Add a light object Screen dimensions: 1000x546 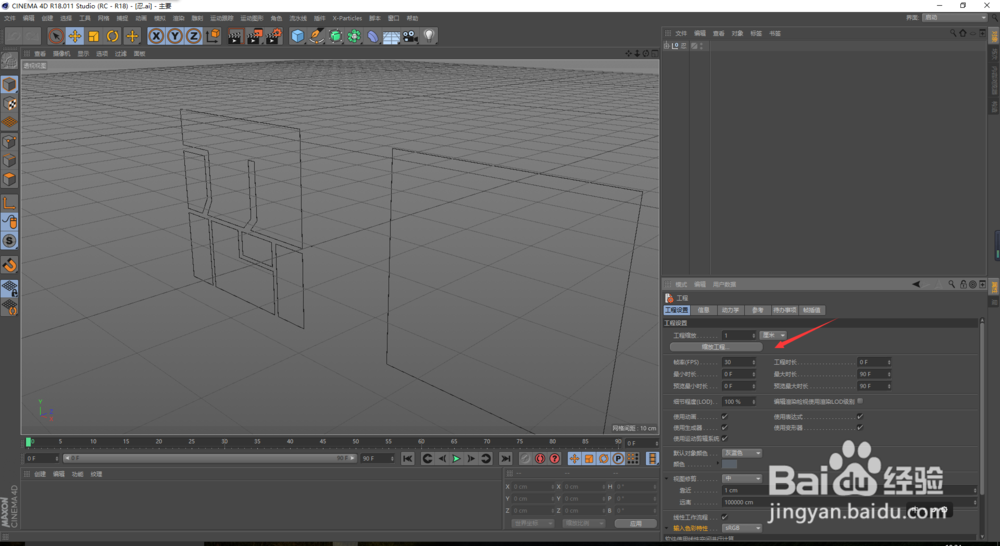[x=429, y=36]
